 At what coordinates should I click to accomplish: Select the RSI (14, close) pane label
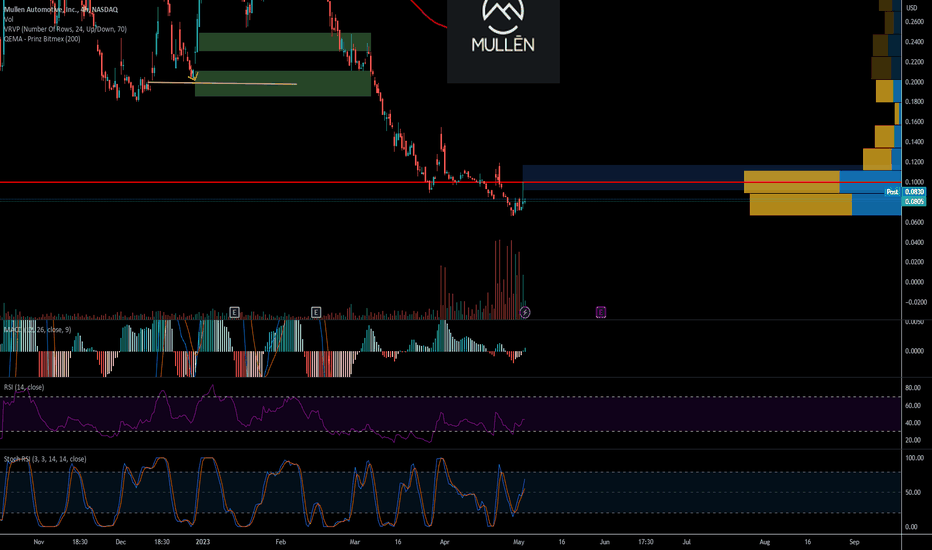point(24,387)
